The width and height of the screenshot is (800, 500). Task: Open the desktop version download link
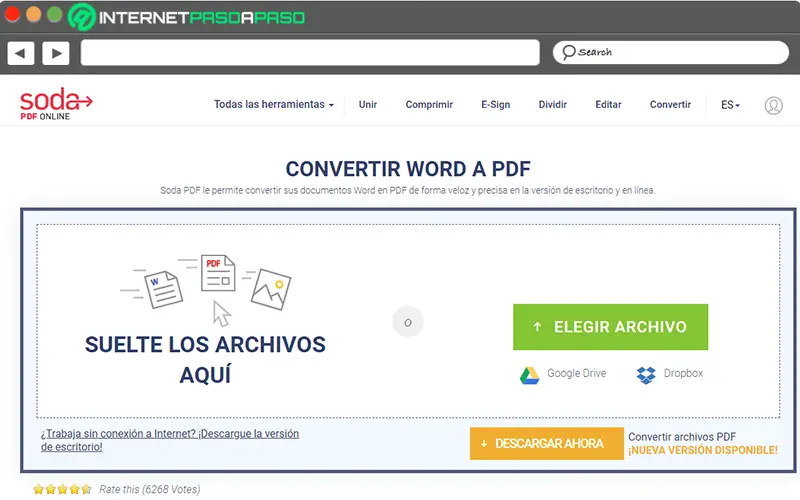[x=170, y=440]
